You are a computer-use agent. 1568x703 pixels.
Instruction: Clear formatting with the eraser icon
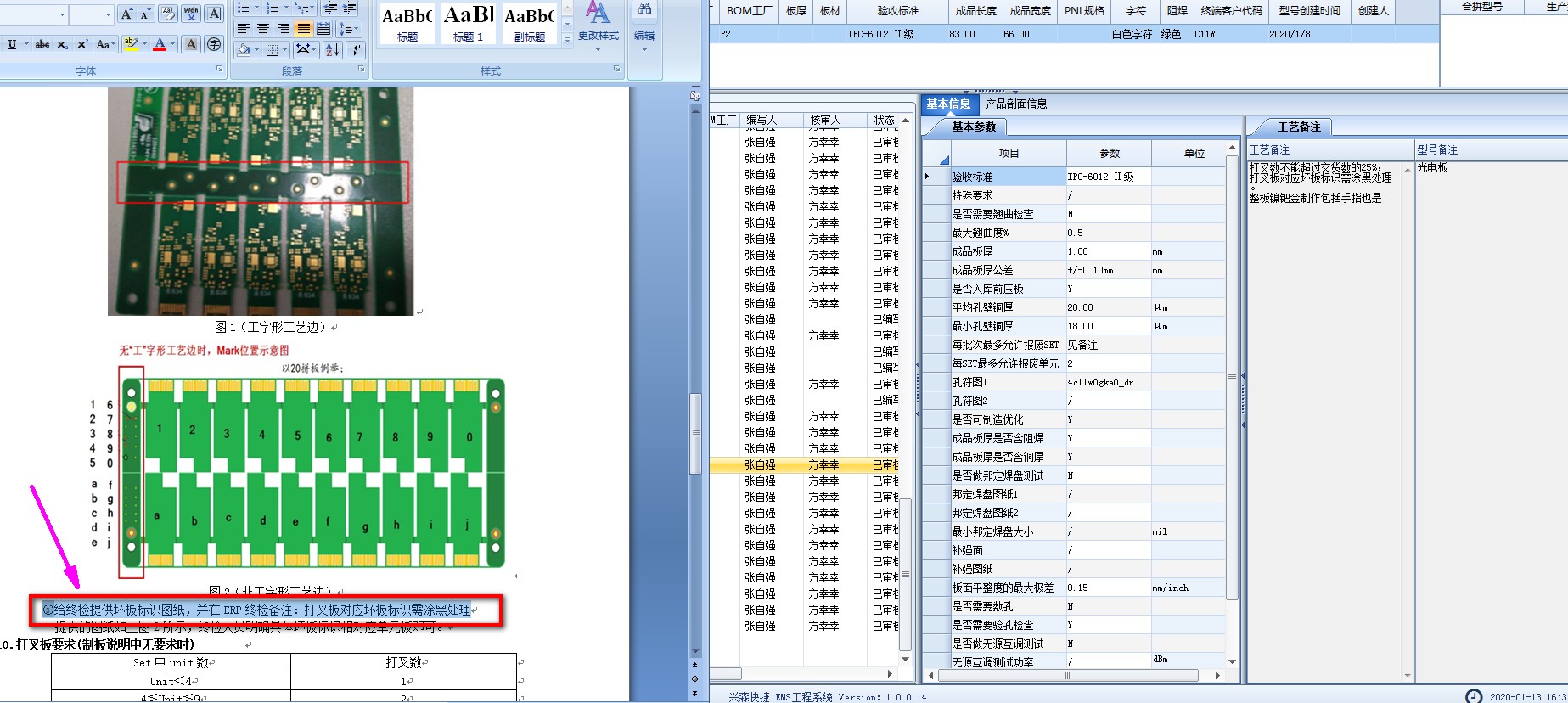(168, 14)
